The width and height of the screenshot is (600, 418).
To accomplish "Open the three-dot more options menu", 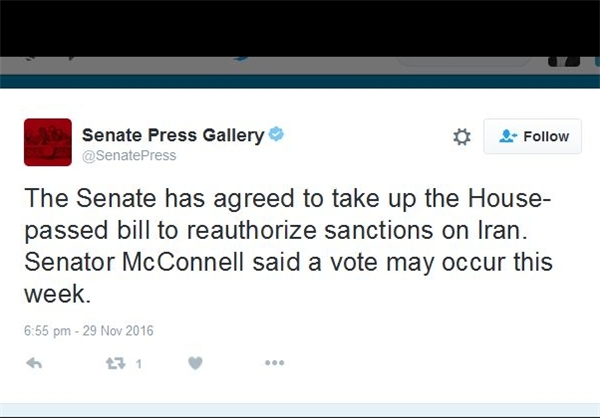I will 275,362.
